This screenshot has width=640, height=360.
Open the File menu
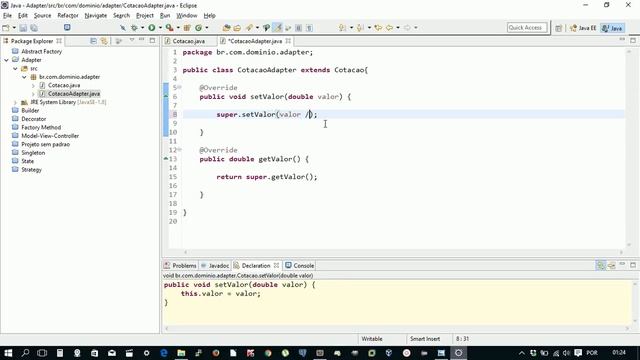point(7,16)
